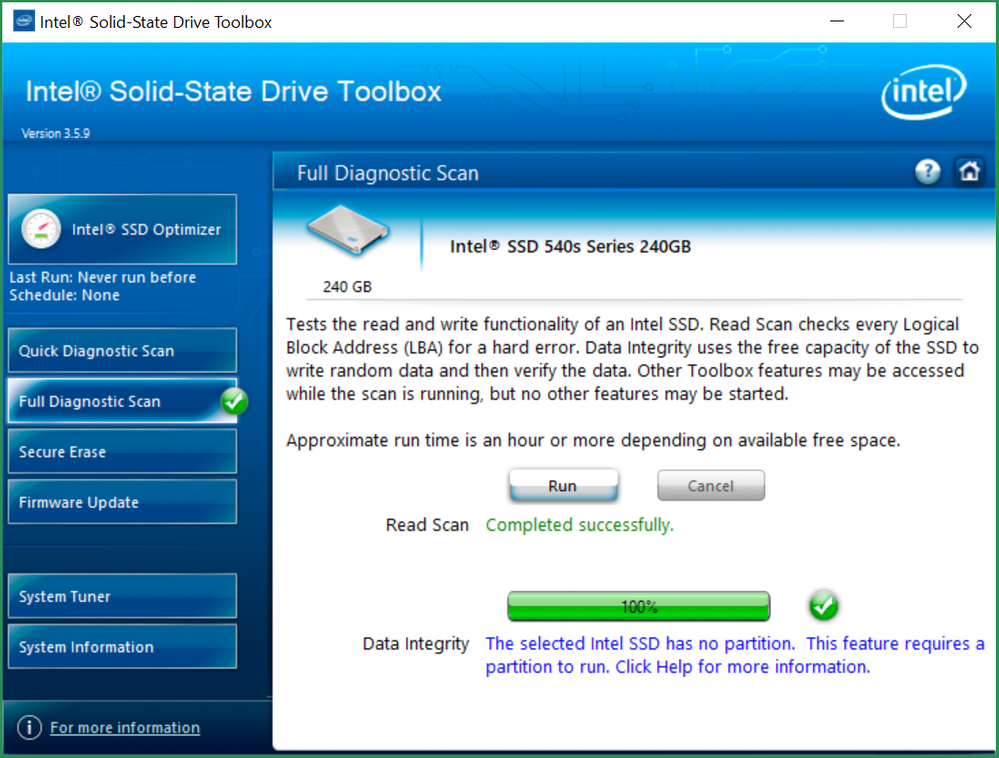Go to Firmware Update page
The image size is (999, 758).
click(122, 502)
